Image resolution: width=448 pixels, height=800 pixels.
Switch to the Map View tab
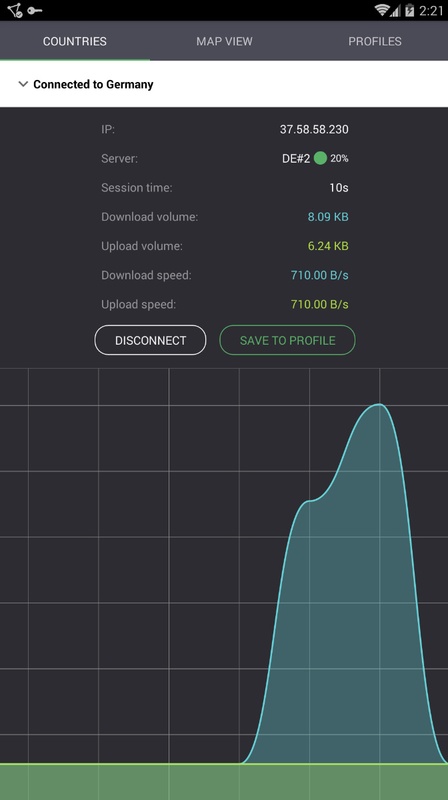224,41
